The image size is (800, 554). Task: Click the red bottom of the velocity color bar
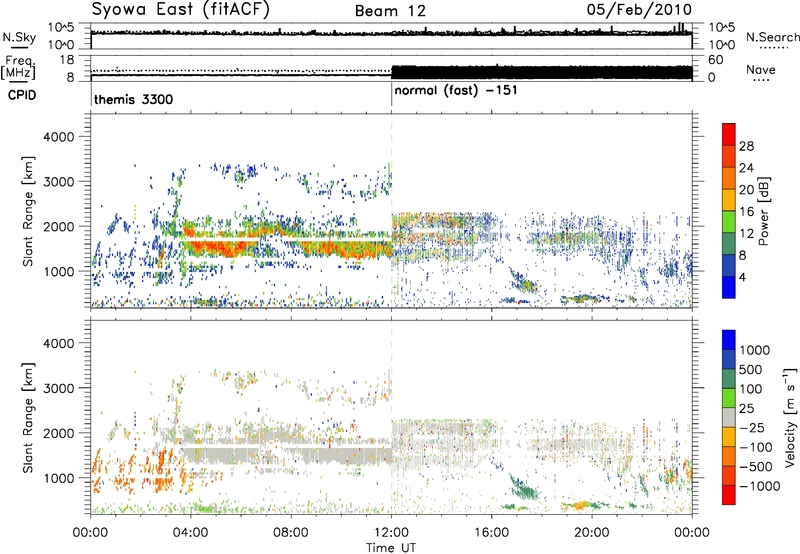click(729, 495)
